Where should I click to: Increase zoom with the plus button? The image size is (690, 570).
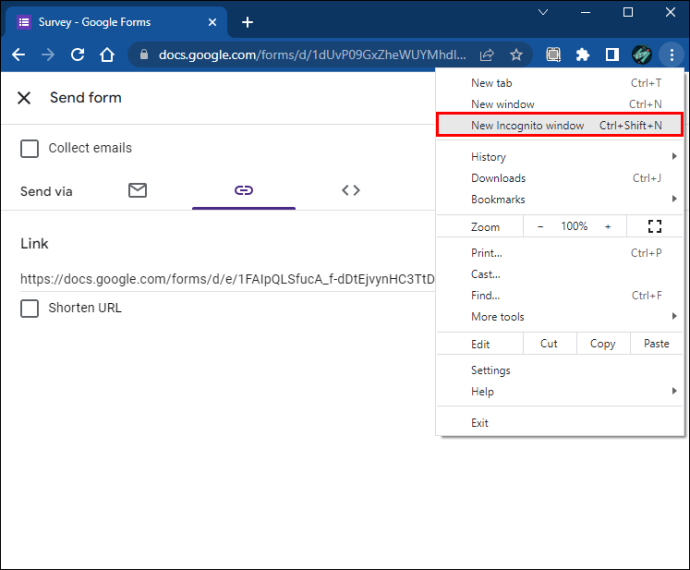[608, 226]
